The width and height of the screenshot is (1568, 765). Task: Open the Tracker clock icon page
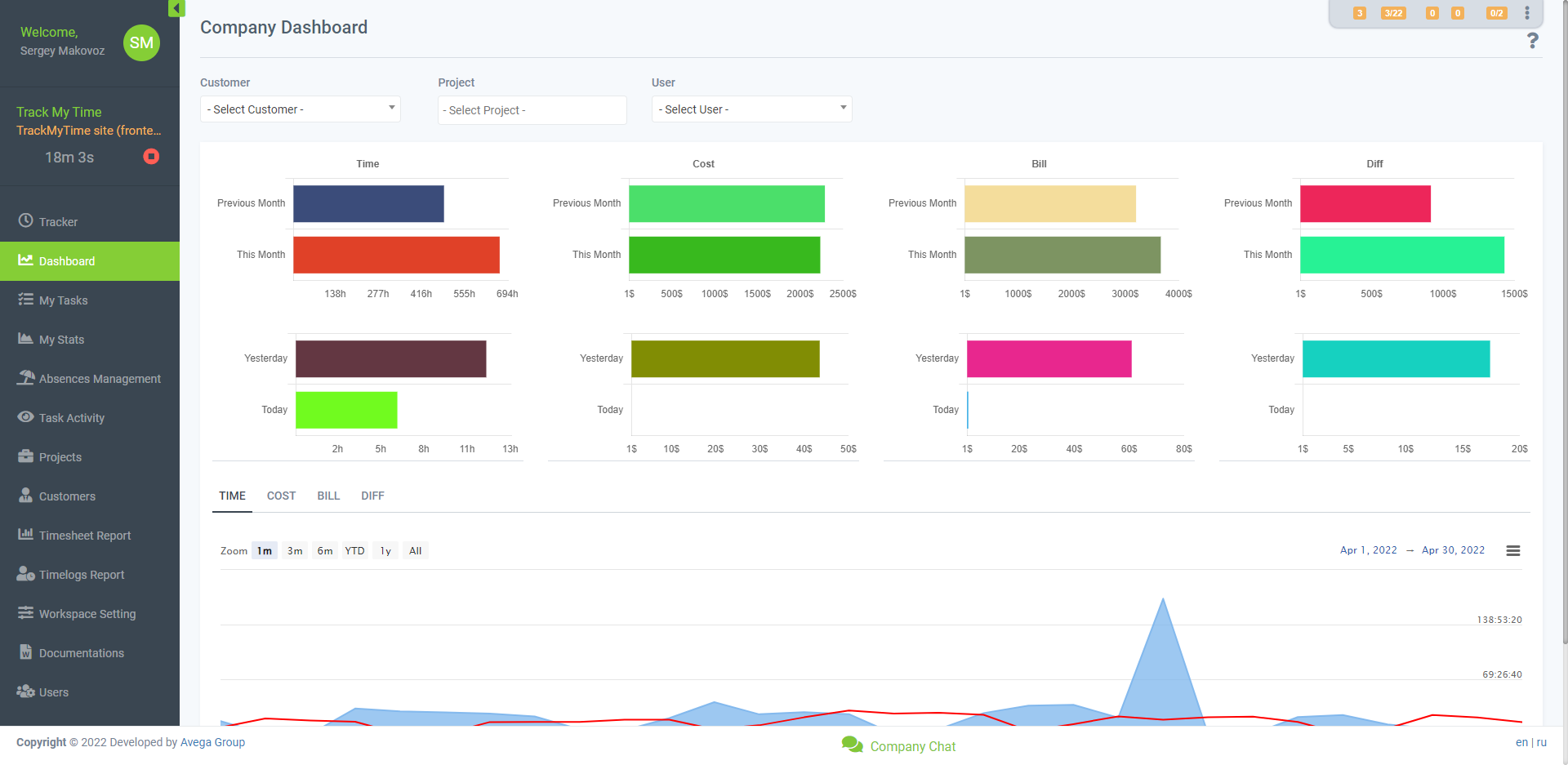[26, 221]
